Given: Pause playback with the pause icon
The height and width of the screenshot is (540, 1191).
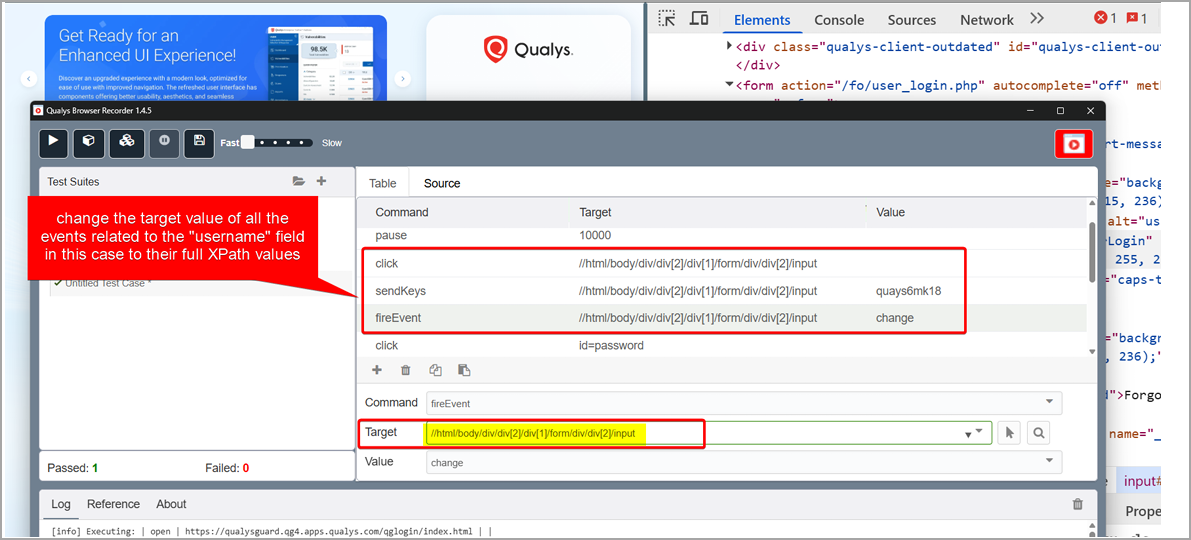Looking at the screenshot, I should [163, 142].
